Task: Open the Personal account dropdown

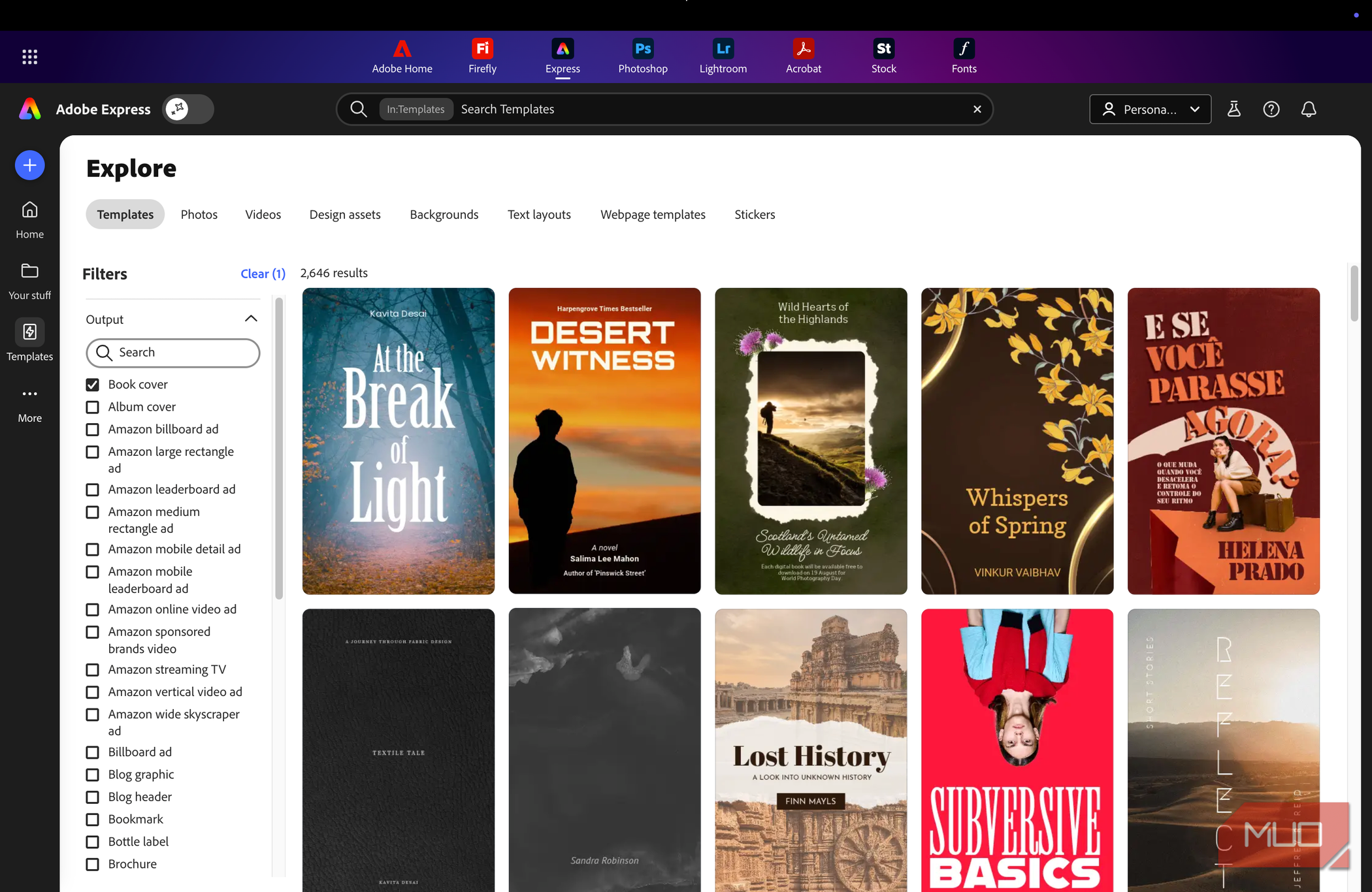Action: 1150,109
